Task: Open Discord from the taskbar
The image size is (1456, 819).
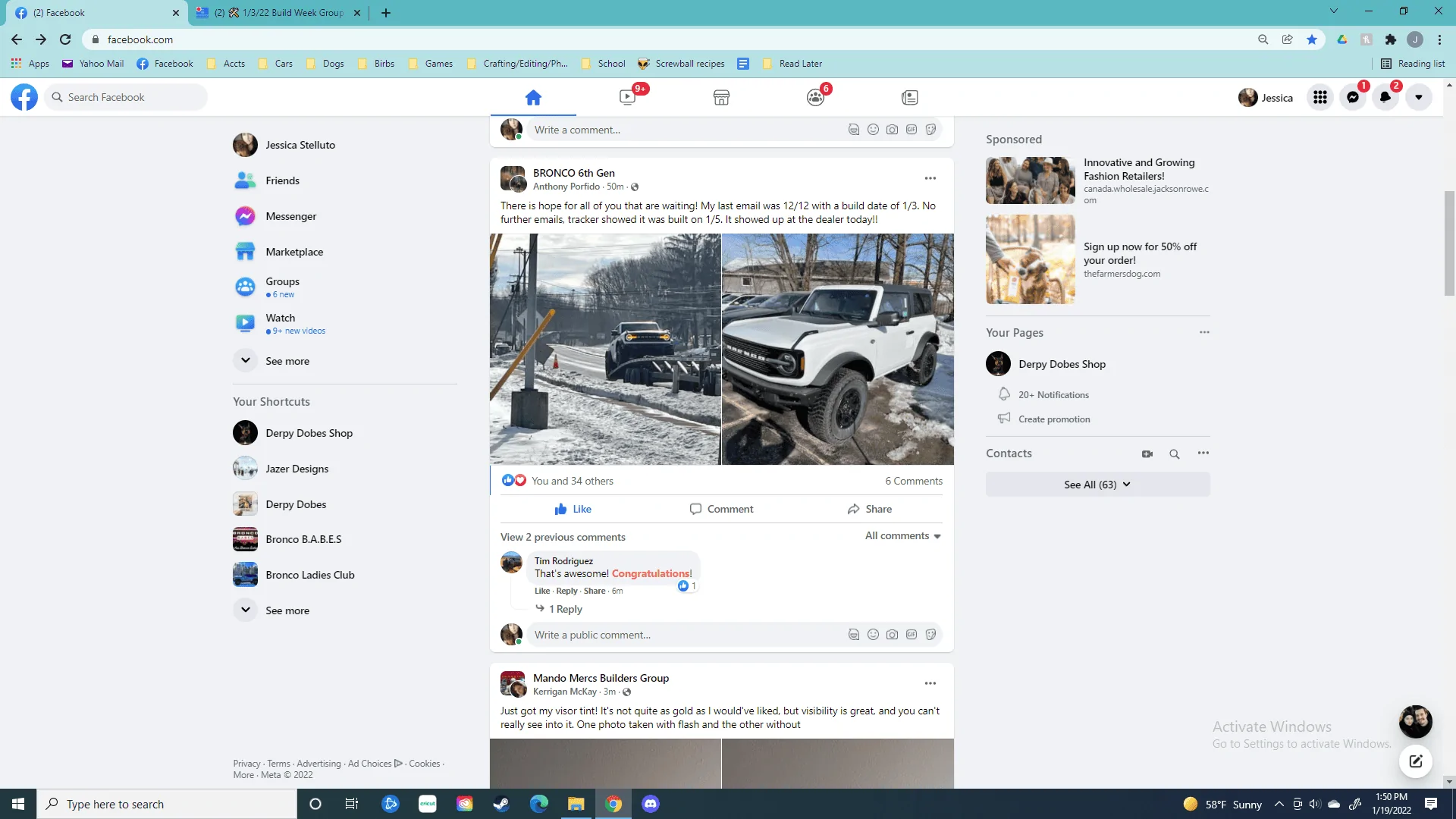Action: 651,804
